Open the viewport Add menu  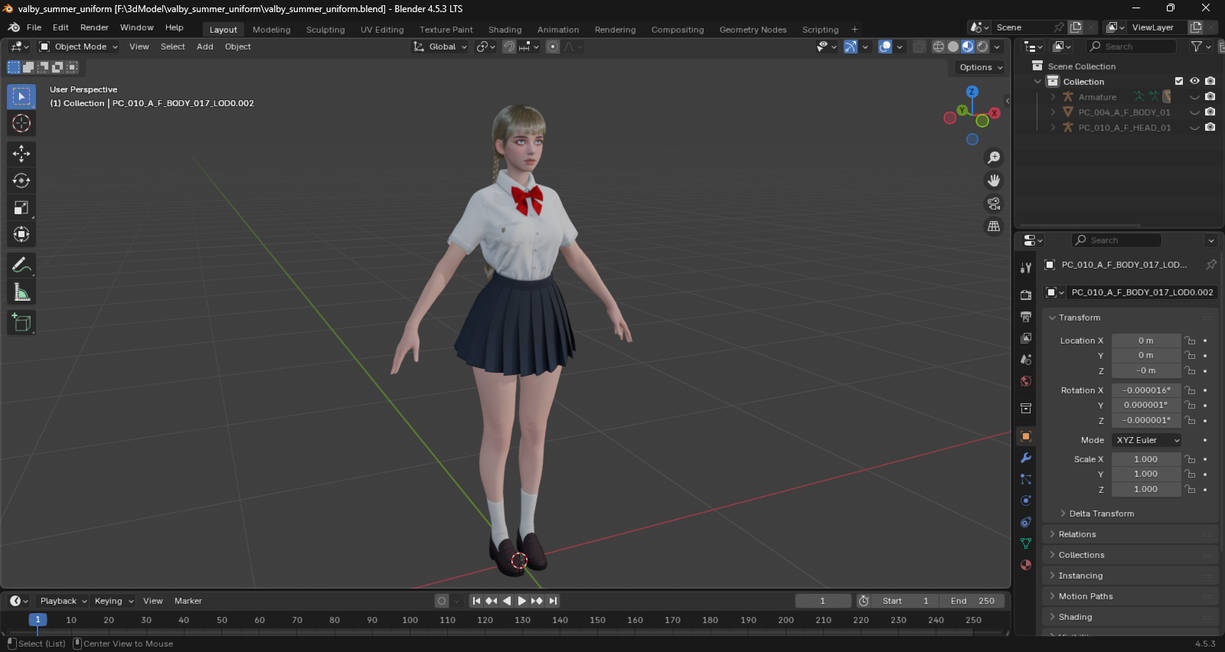point(205,46)
